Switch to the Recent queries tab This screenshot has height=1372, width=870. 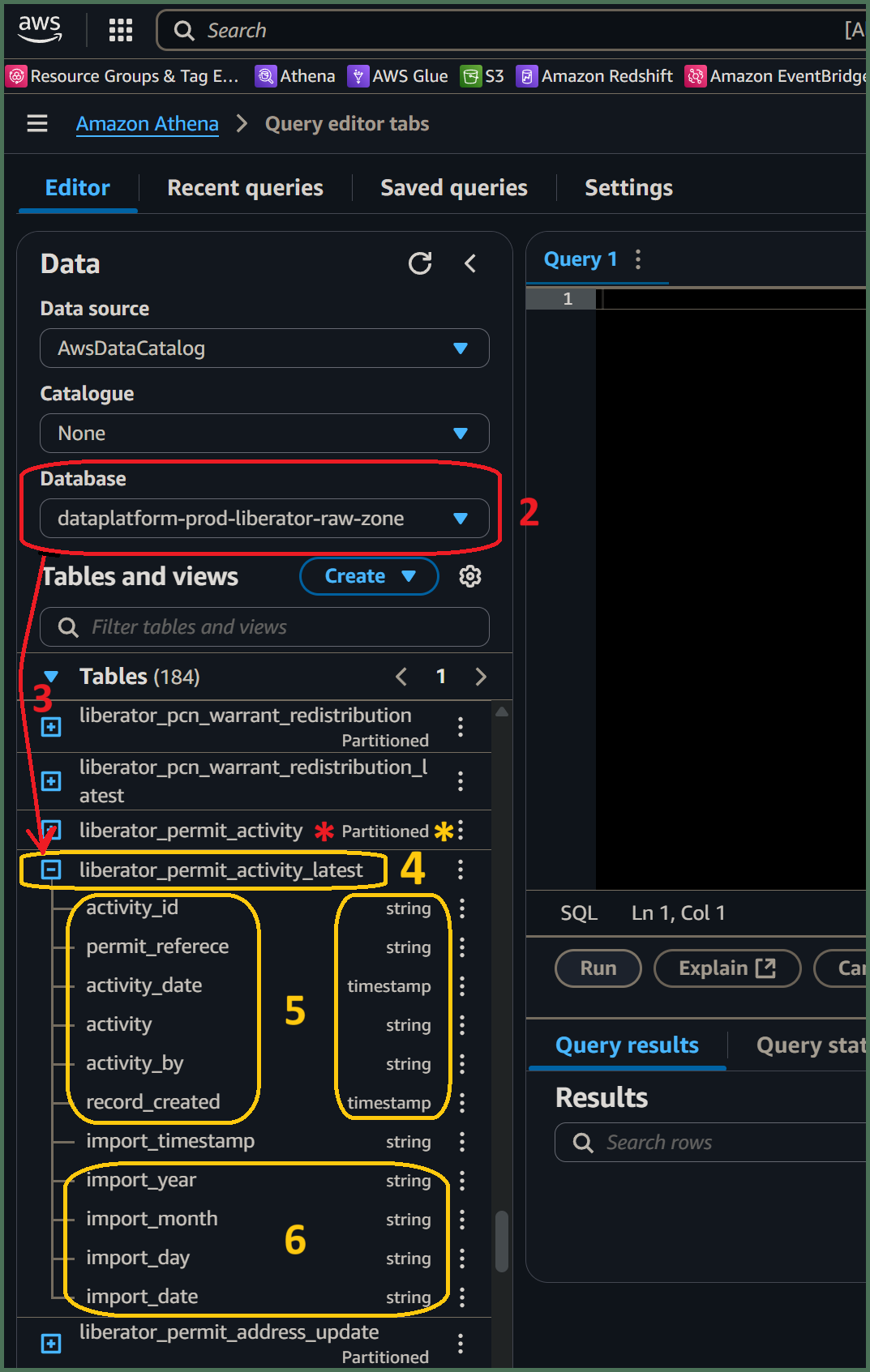click(x=245, y=188)
